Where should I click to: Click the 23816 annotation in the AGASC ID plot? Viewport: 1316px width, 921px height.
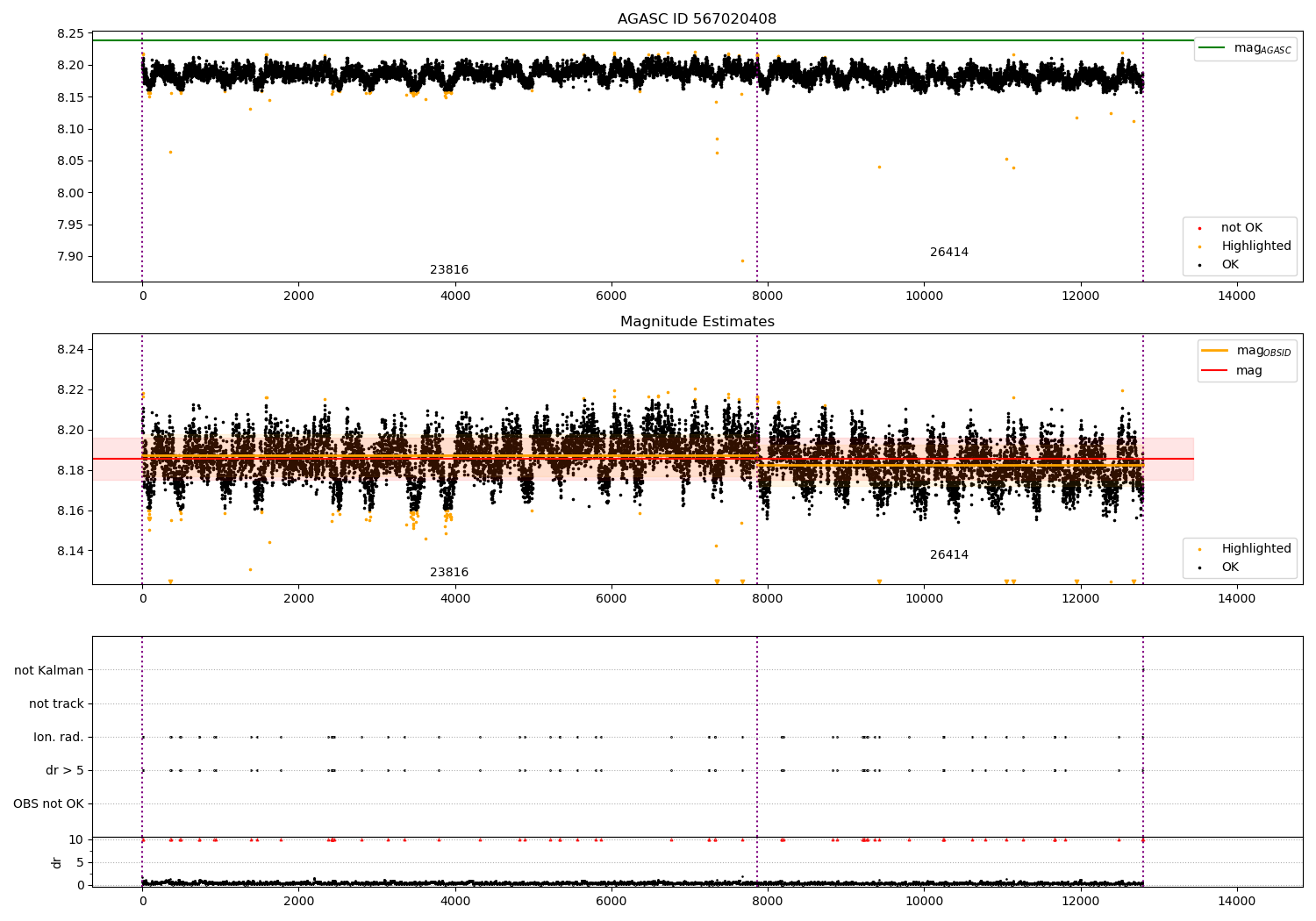449,270
